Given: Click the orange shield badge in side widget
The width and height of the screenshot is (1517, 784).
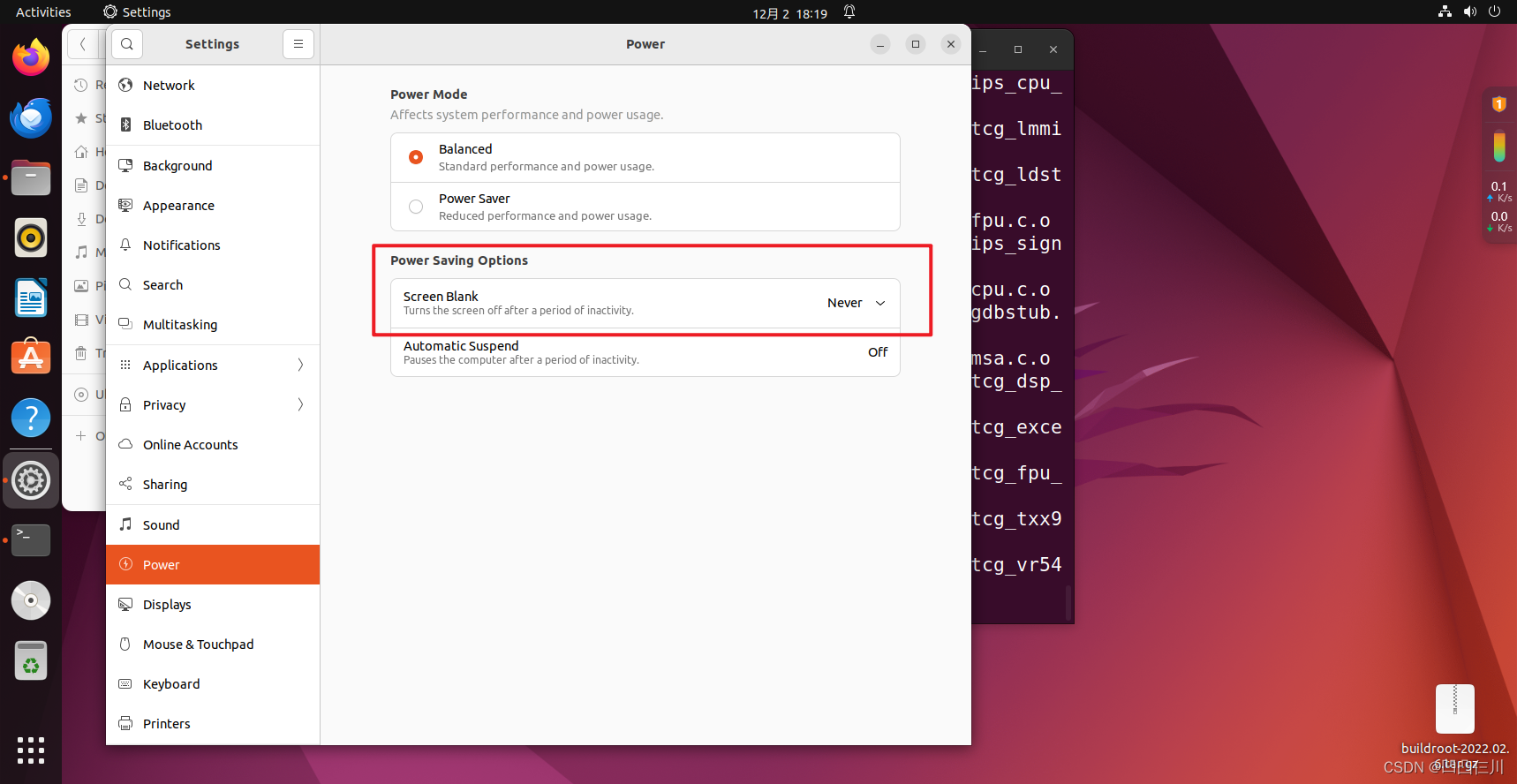Looking at the screenshot, I should click(1498, 104).
